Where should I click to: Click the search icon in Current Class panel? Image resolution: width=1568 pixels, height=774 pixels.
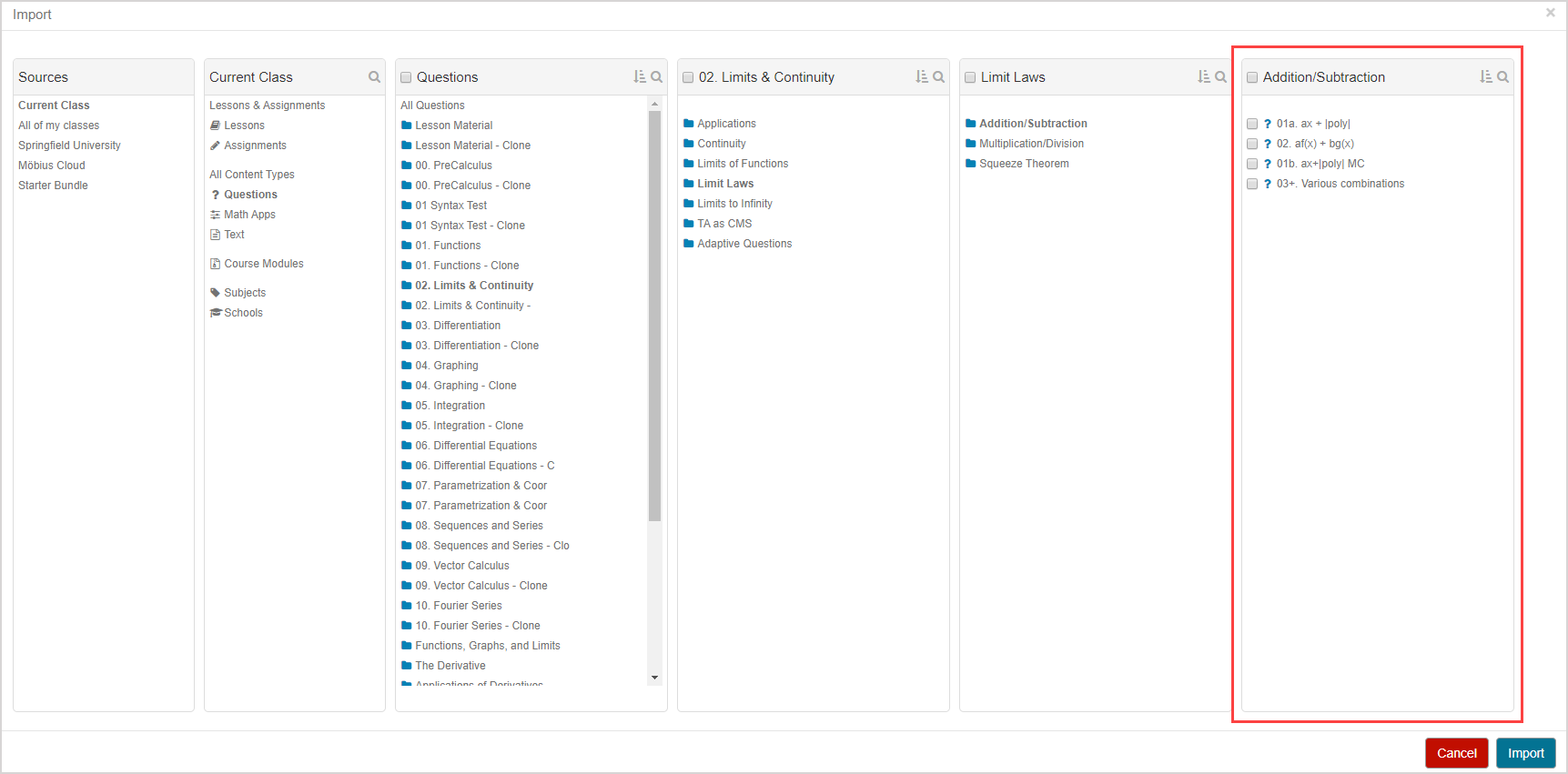(374, 77)
